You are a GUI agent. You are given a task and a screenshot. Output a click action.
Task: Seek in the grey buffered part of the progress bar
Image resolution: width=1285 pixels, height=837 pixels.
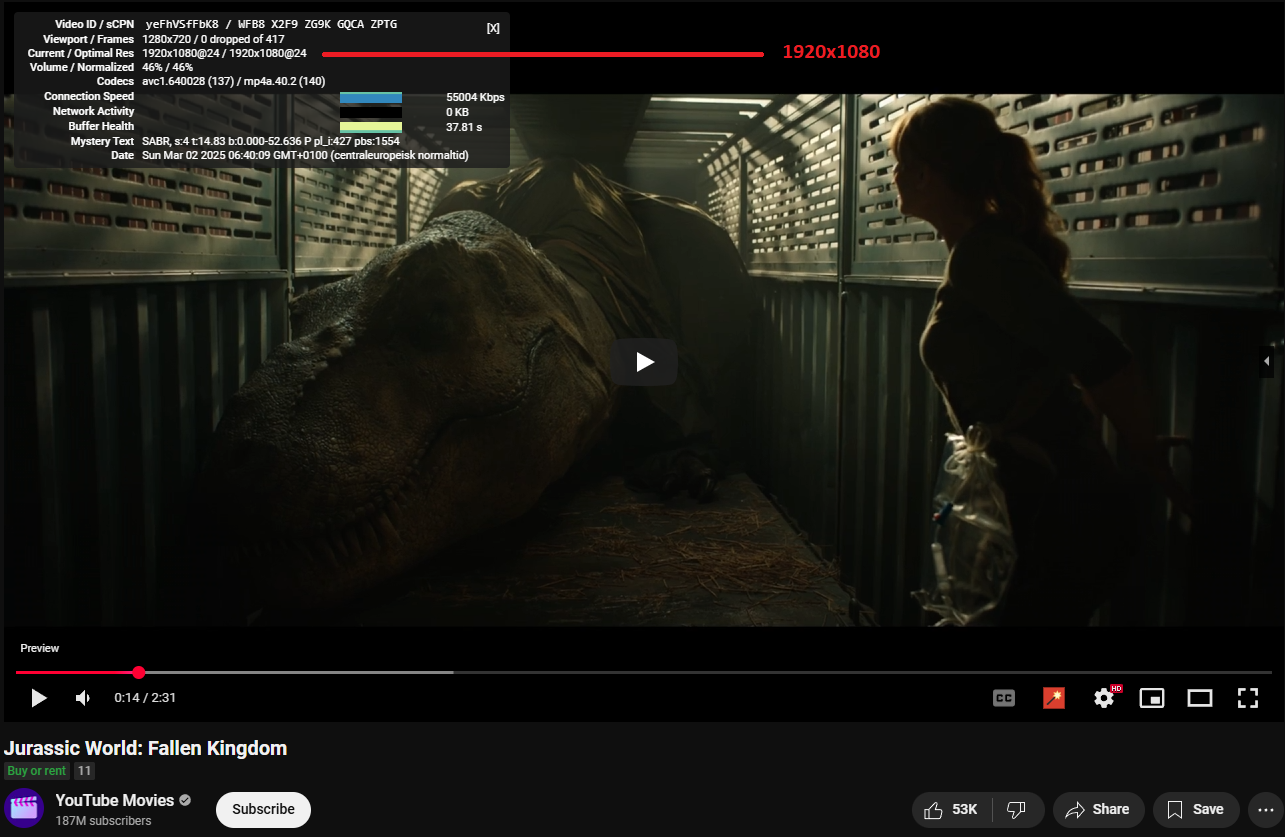pos(297,672)
